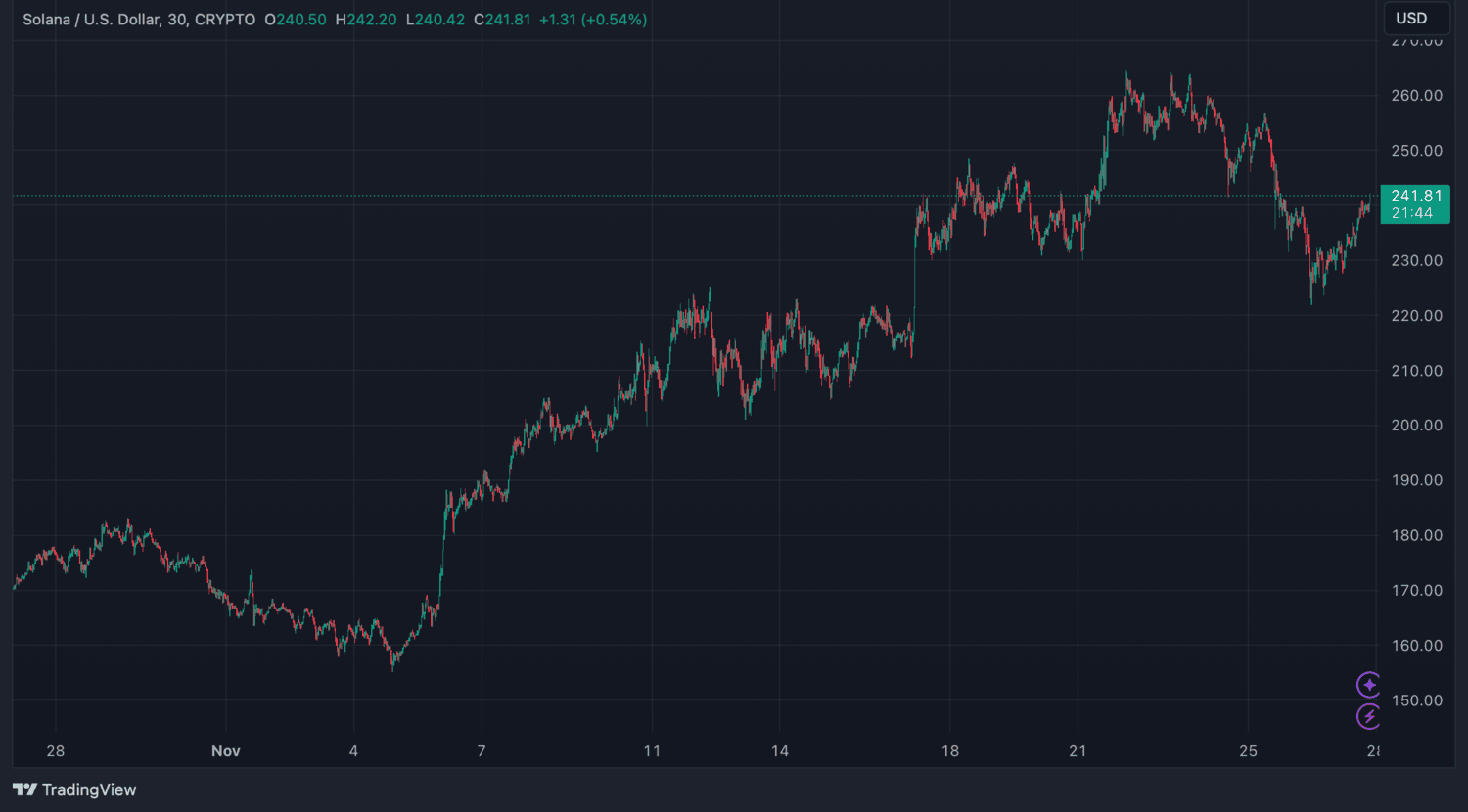Click the low value L240.42
The height and width of the screenshot is (812, 1468).
click(x=436, y=20)
